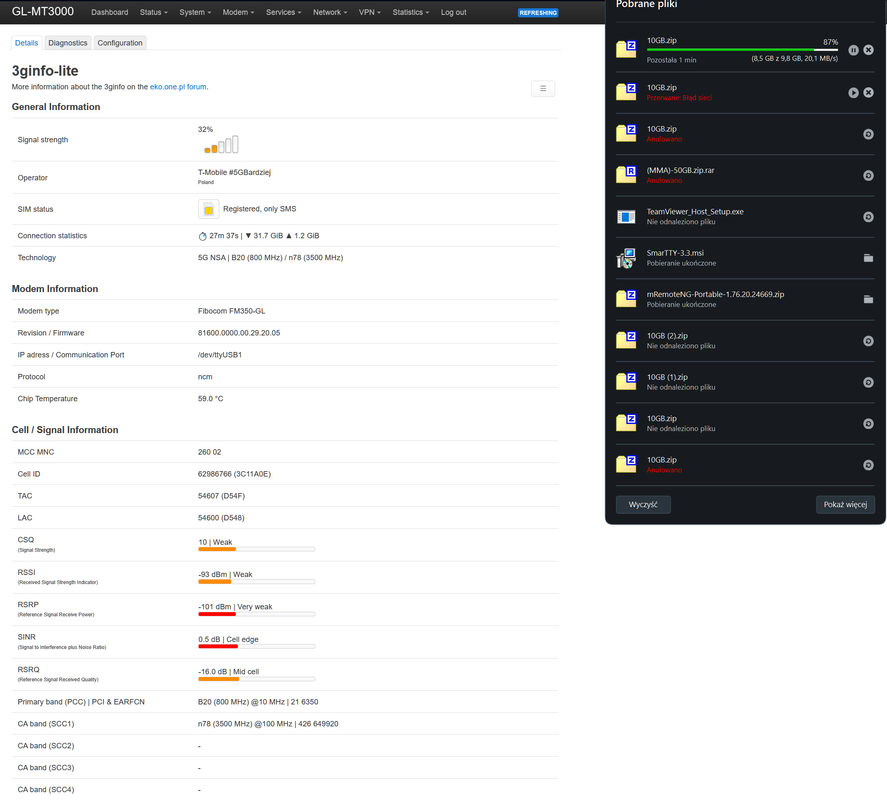The height and width of the screenshot is (800, 887).
Task: Resume the 10GB.zip download interrupted by network error
Action: tap(853, 93)
